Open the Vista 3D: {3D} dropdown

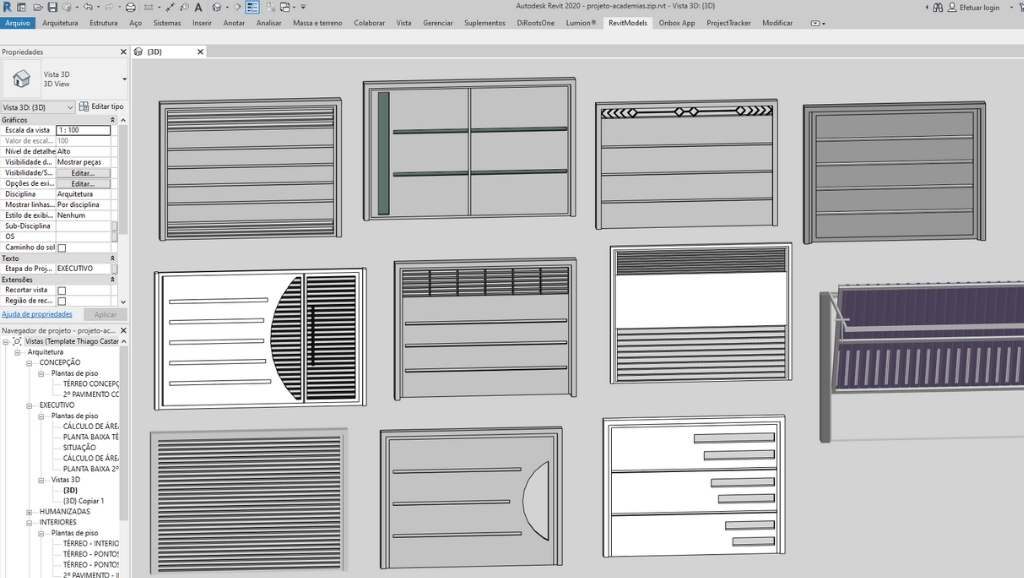click(70, 107)
